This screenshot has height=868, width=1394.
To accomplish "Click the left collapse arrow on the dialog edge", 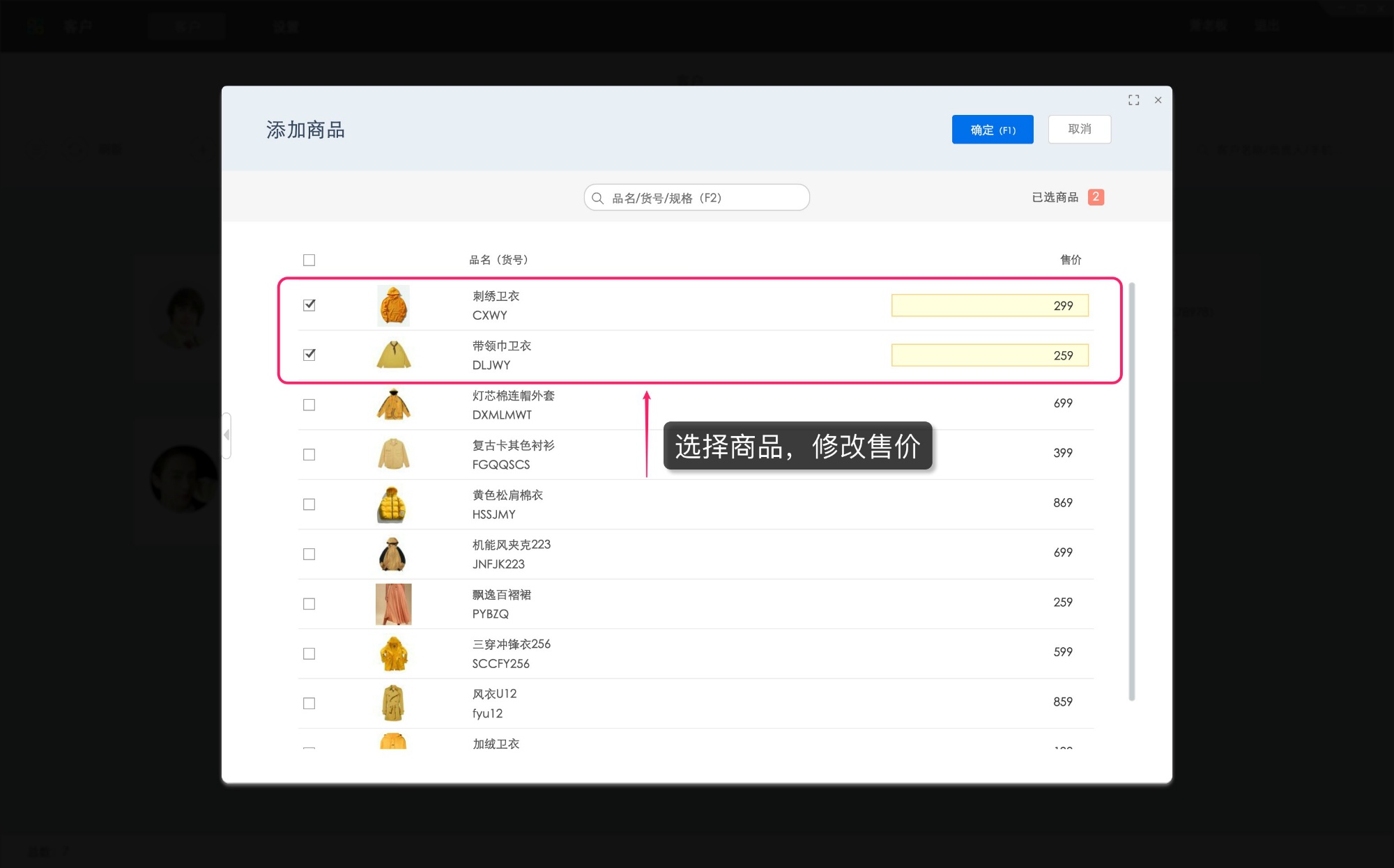I will click(226, 434).
